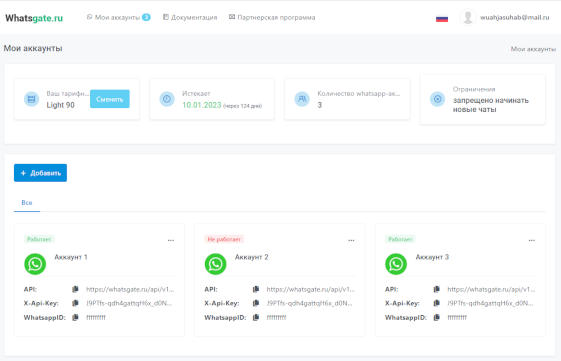Copy the API URL of Аккаунт 3

tap(436, 289)
